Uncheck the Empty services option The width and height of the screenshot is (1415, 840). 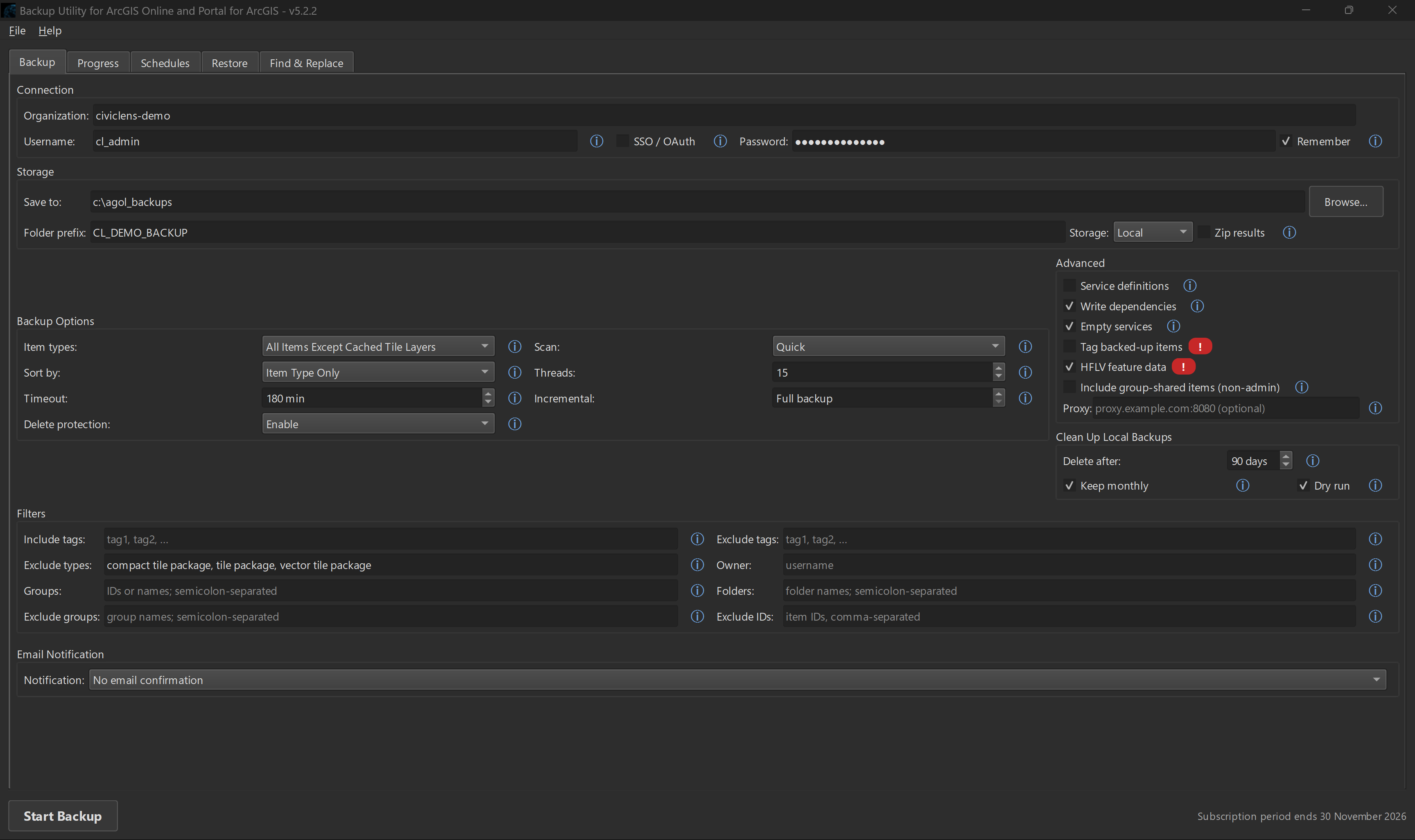(1070, 326)
